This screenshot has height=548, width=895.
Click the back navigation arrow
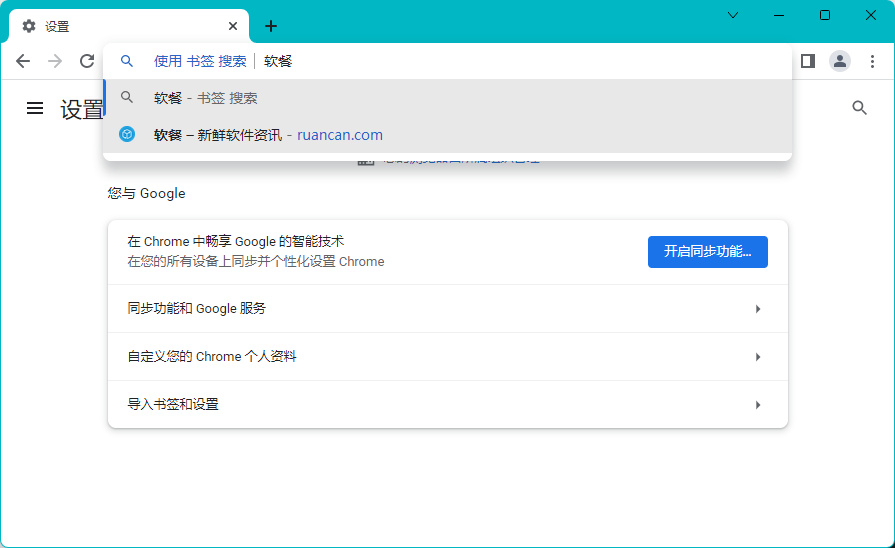(x=23, y=61)
